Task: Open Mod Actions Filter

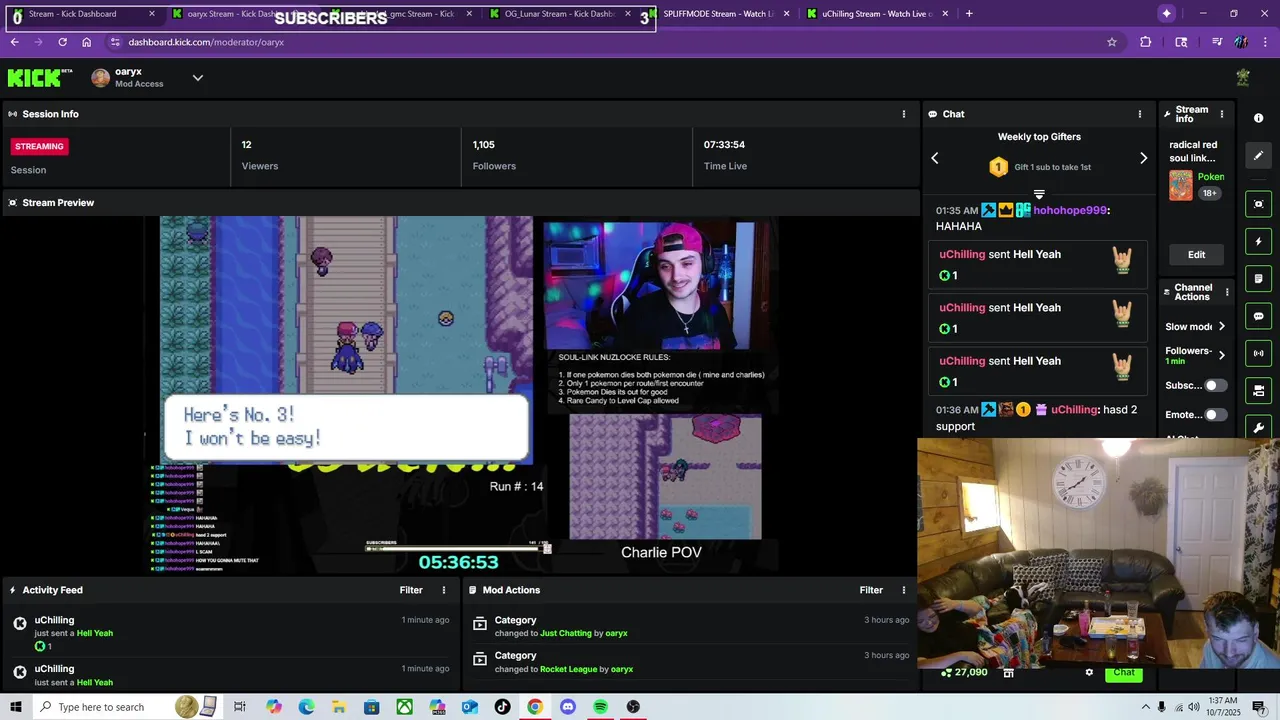Action: 871,590
